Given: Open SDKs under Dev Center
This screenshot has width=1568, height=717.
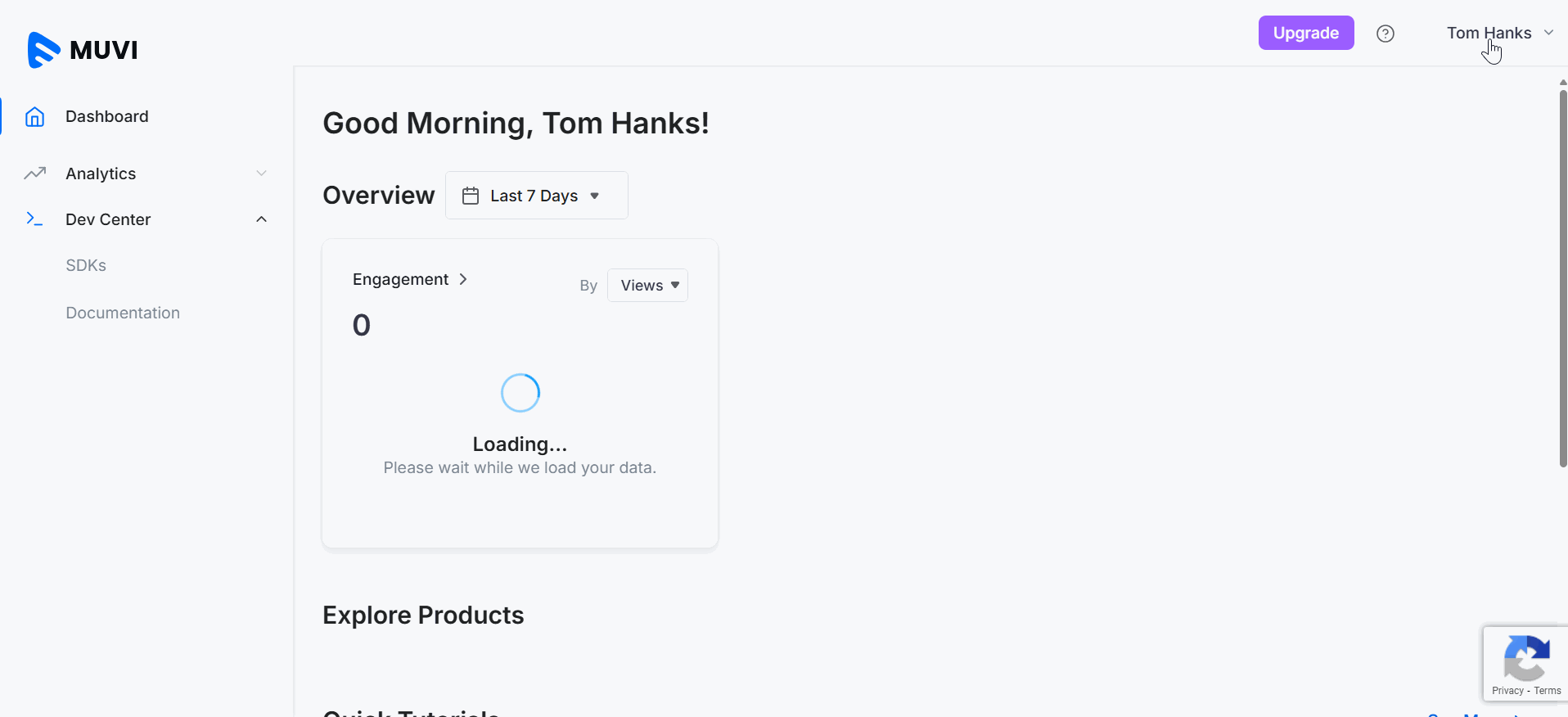Looking at the screenshot, I should (x=86, y=265).
